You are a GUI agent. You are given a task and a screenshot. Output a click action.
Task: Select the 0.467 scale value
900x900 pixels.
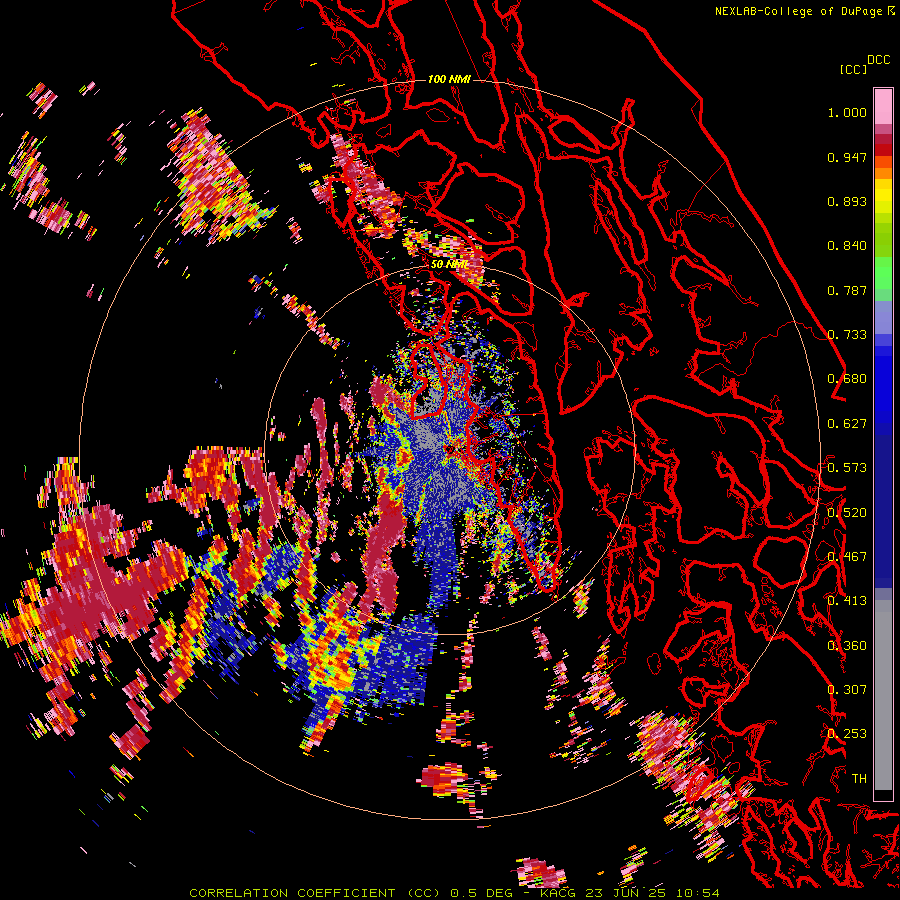click(x=847, y=556)
